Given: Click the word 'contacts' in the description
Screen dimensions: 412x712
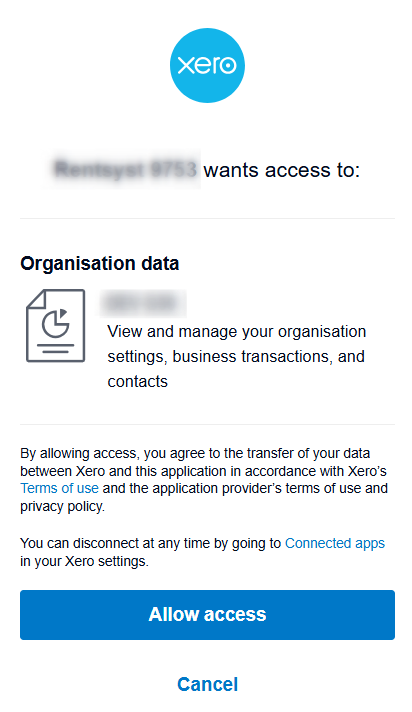Looking at the screenshot, I should [x=138, y=381].
